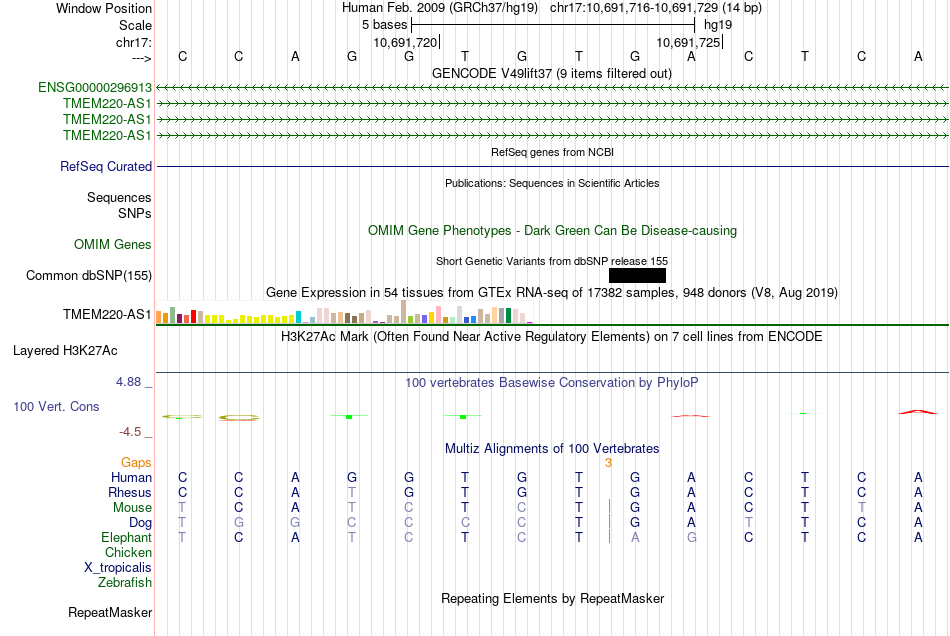This screenshot has height=636, width=950.
Task: Select the Rhesus alignment row label
Action: [x=130, y=492]
